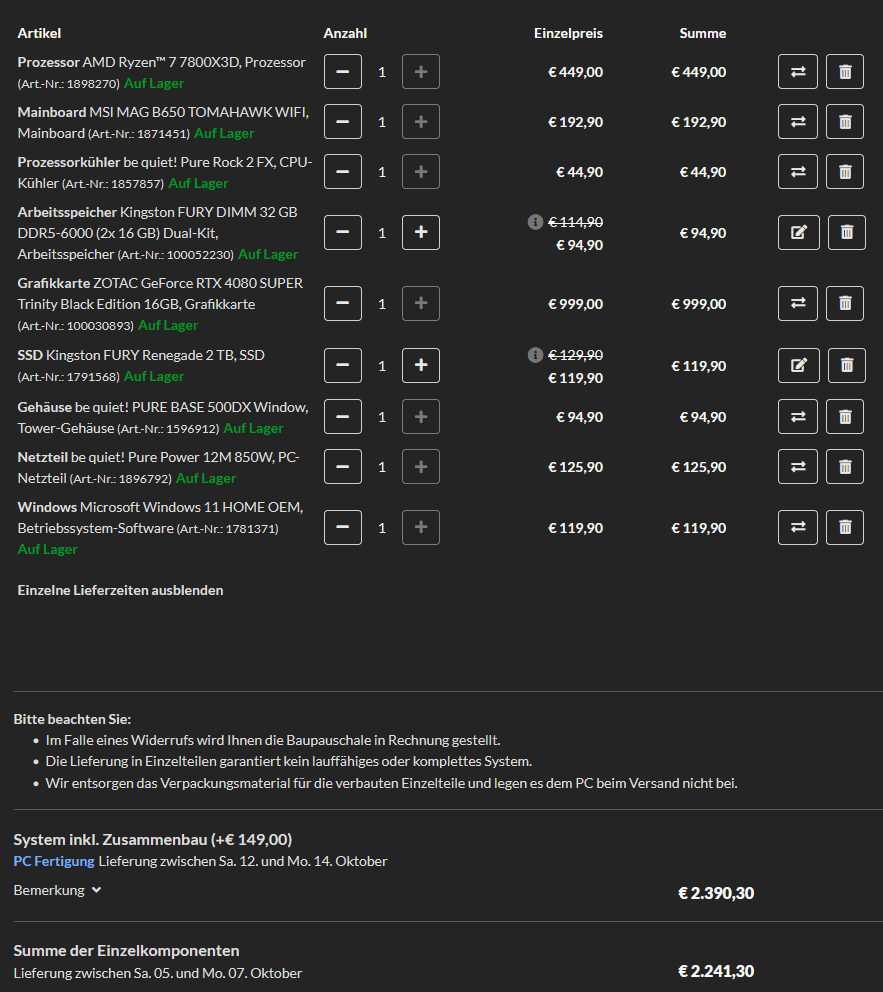Decrease quantity of Kingston FURY DIMM 32 GB

[x=343, y=232]
